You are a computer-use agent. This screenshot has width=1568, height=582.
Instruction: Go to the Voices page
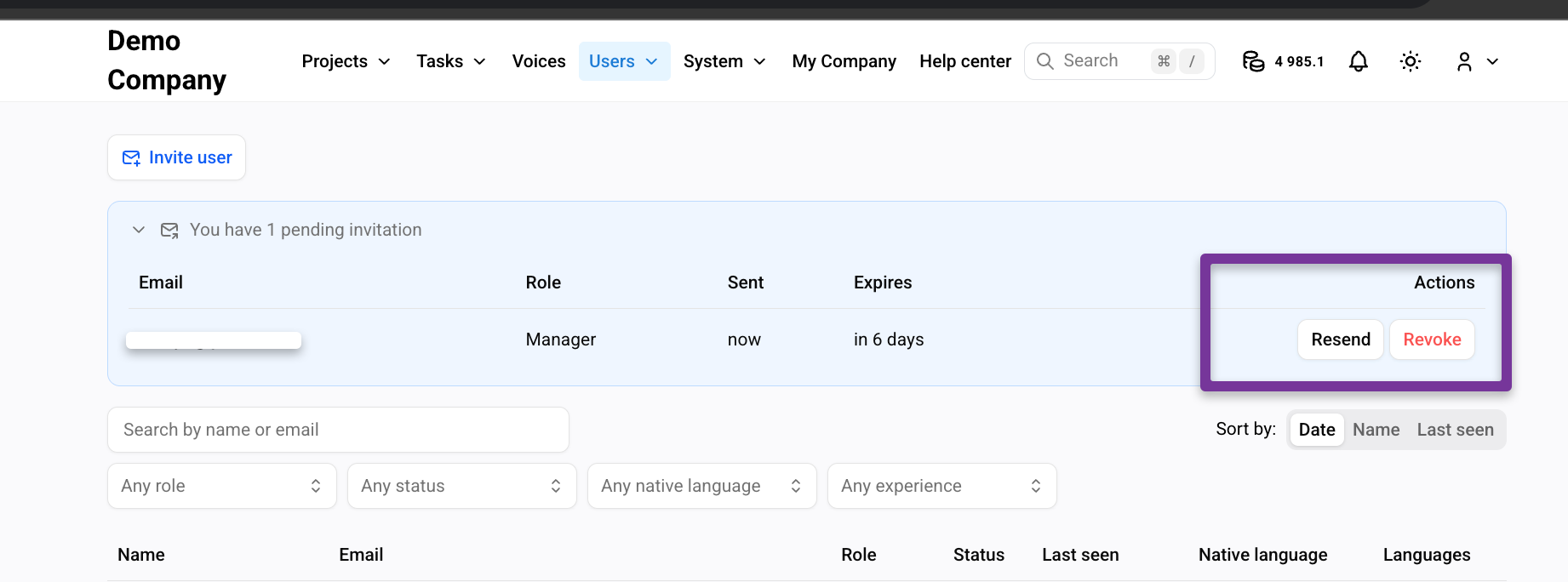(x=539, y=61)
